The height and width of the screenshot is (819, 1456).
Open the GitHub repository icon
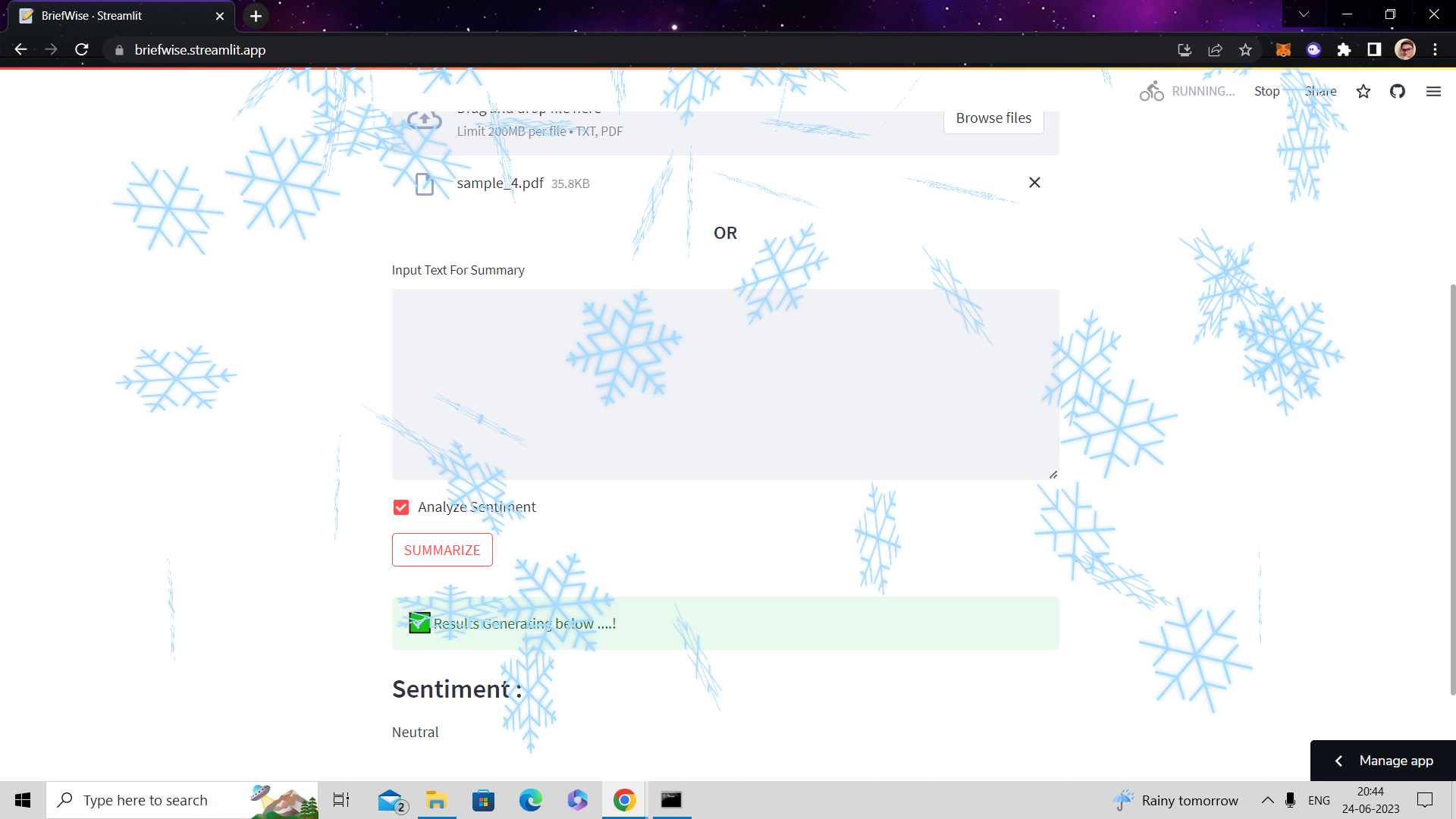pyautogui.click(x=1397, y=91)
